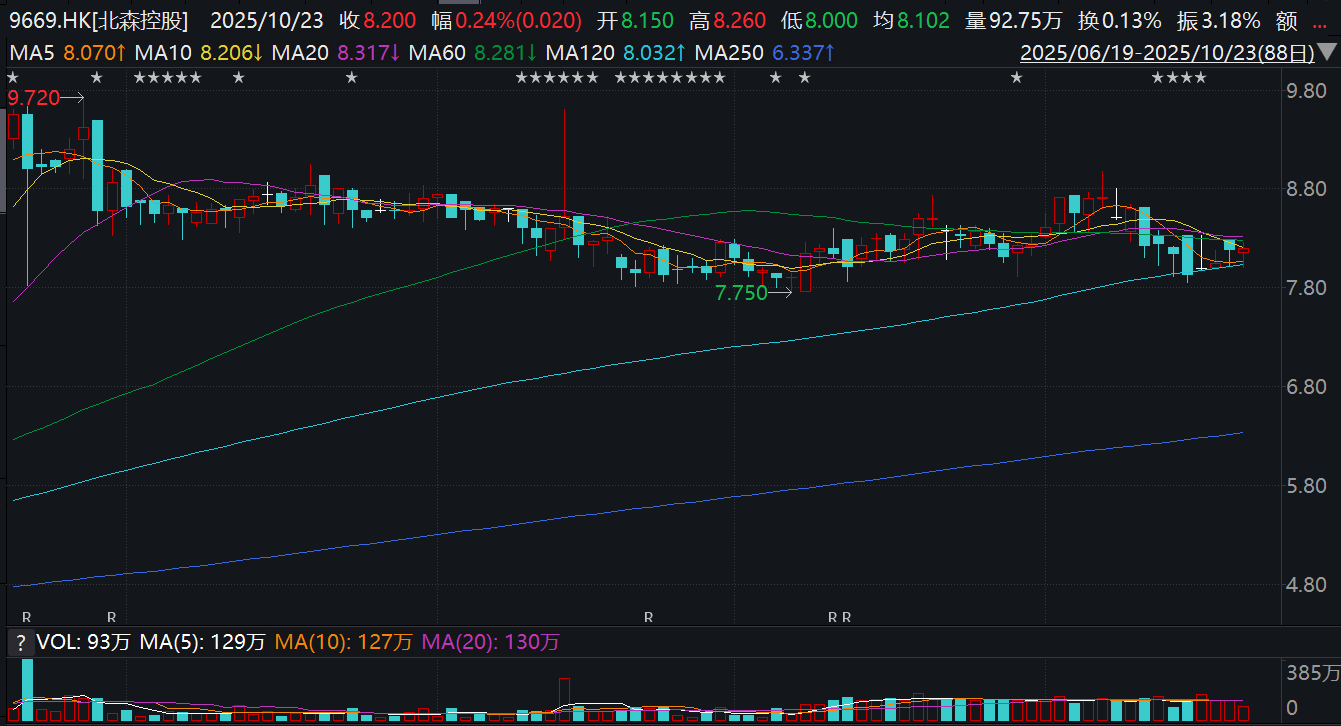Click the R marker in the chart's bottom middle
This screenshot has height=726, width=1341.
point(648,617)
